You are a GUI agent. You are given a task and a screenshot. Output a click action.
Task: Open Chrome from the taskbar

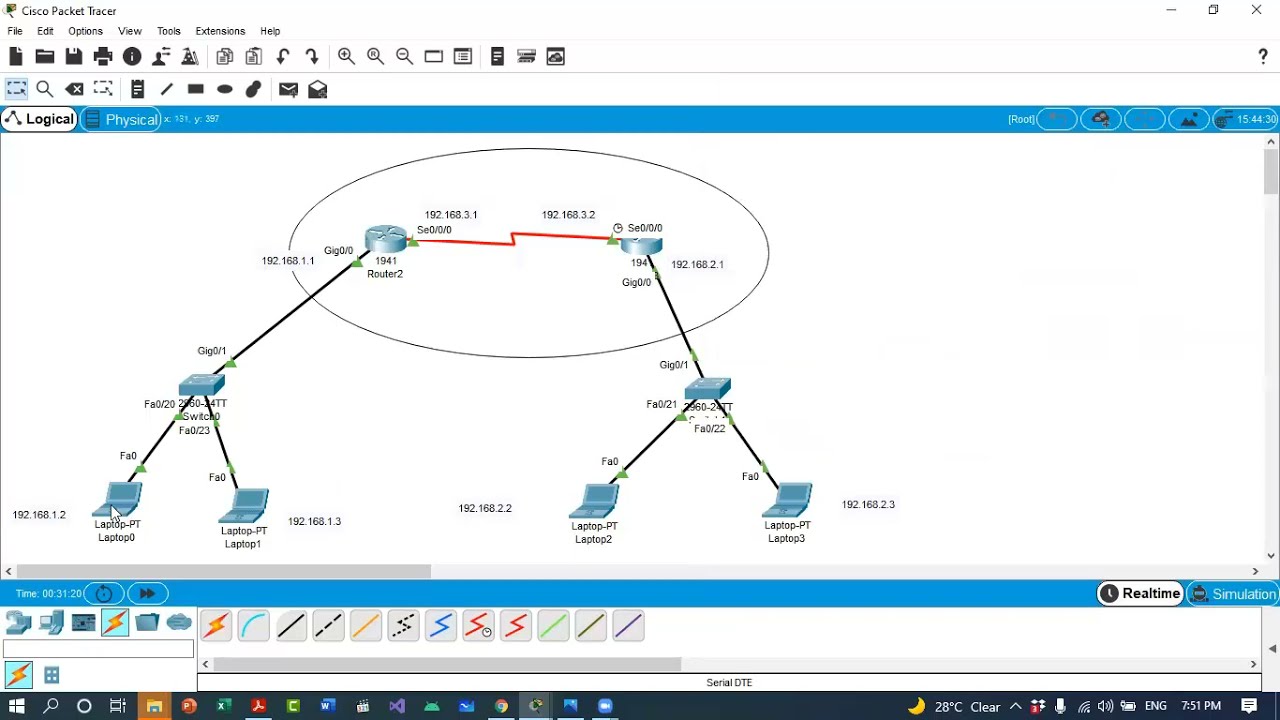501,706
